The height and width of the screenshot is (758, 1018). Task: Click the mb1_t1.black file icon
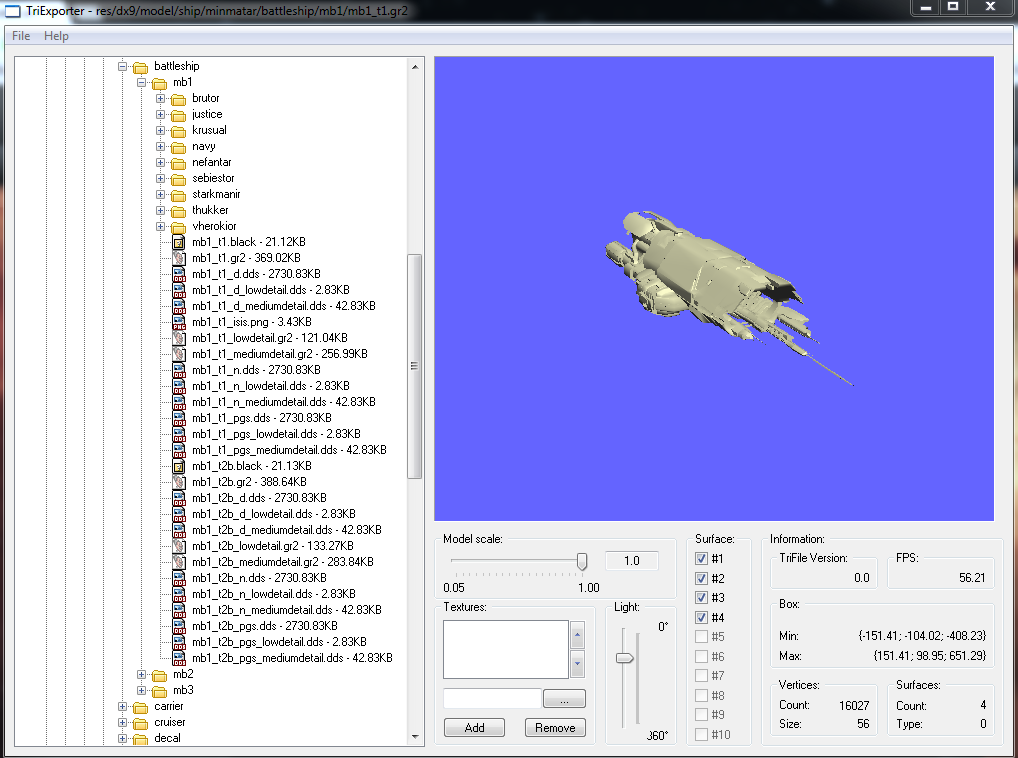pos(179,242)
